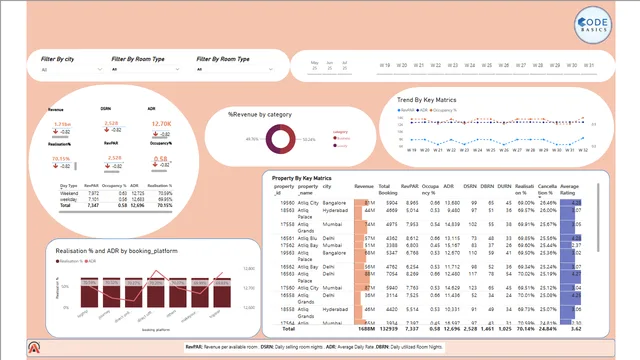This screenshot has width=640, height=360.
Task: Click the red down arrow under Occupancy% 0.58
Action: [x=155, y=164]
